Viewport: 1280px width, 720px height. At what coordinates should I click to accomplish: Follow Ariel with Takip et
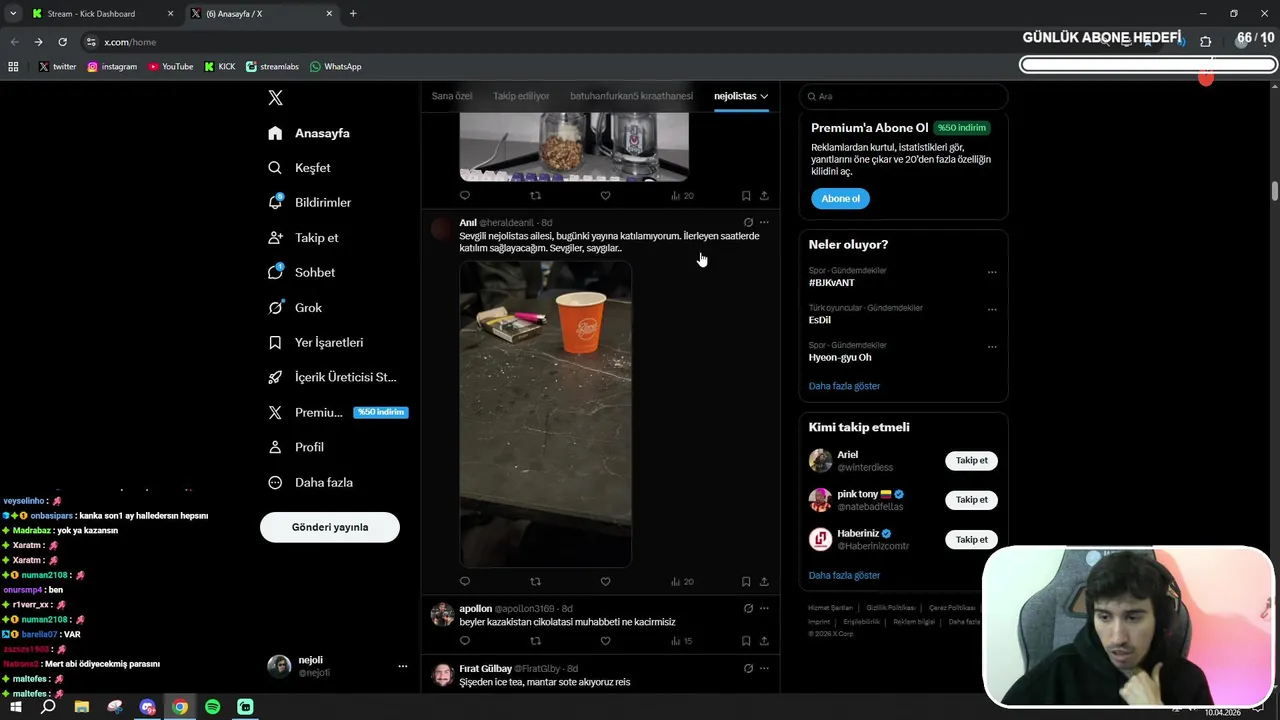[971, 461]
